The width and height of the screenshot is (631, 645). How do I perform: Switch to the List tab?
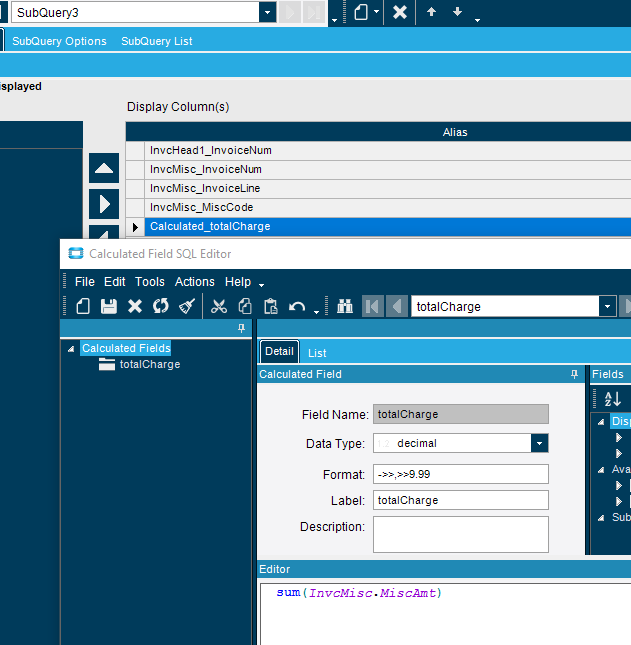click(x=317, y=353)
